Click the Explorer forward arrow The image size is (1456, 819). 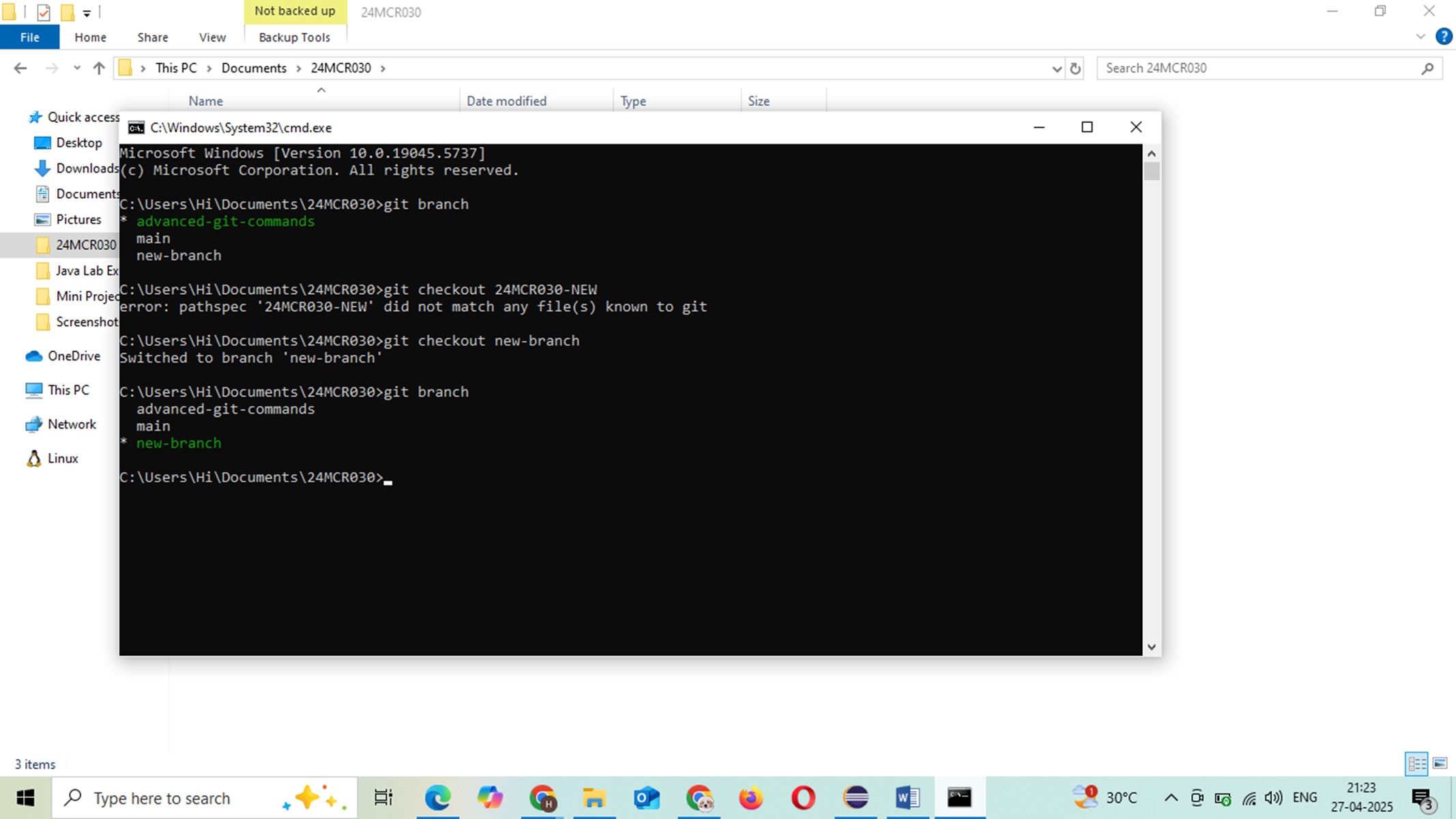click(x=51, y=68)
